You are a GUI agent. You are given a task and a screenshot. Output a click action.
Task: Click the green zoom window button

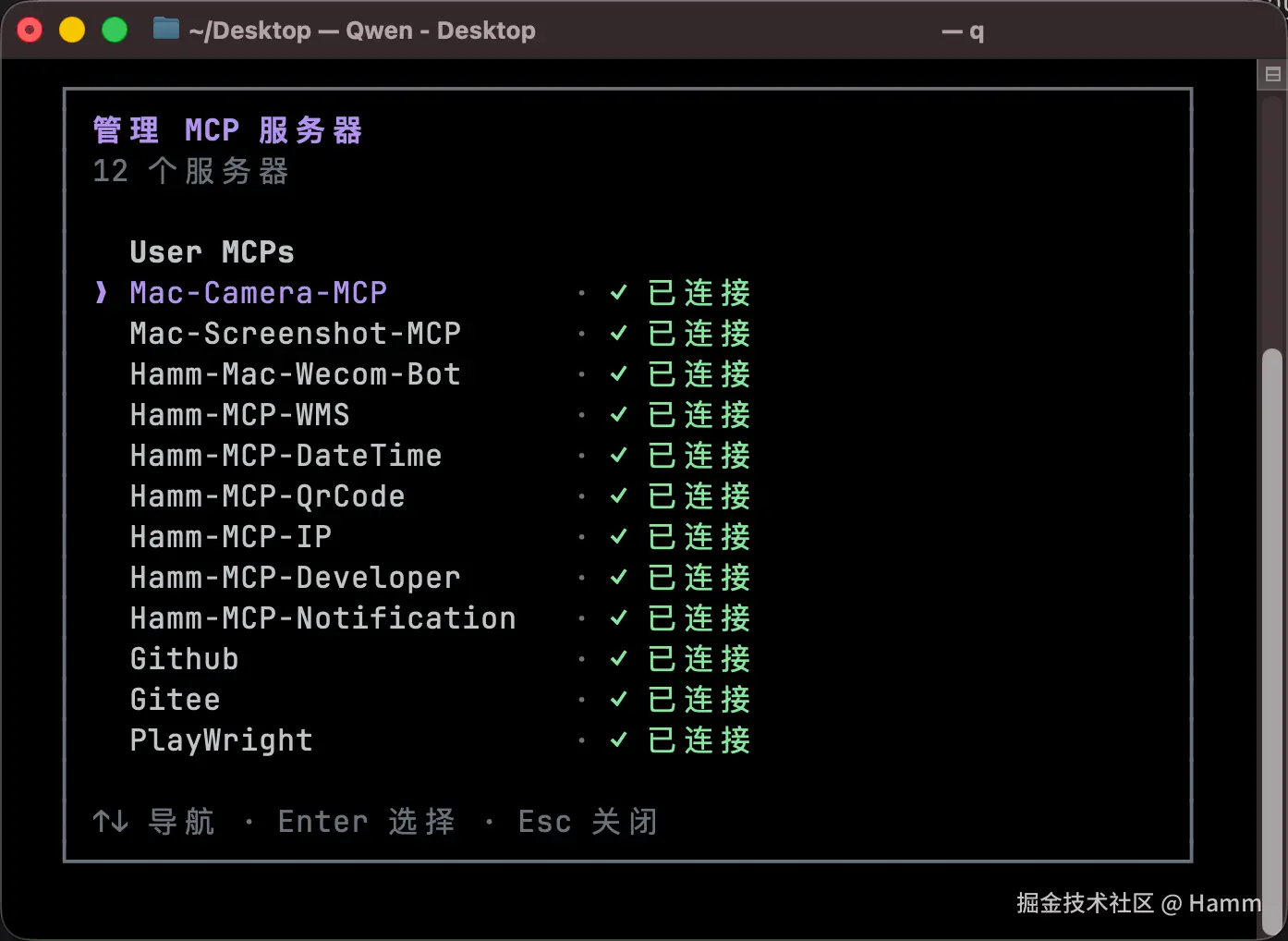coord(115,31)
